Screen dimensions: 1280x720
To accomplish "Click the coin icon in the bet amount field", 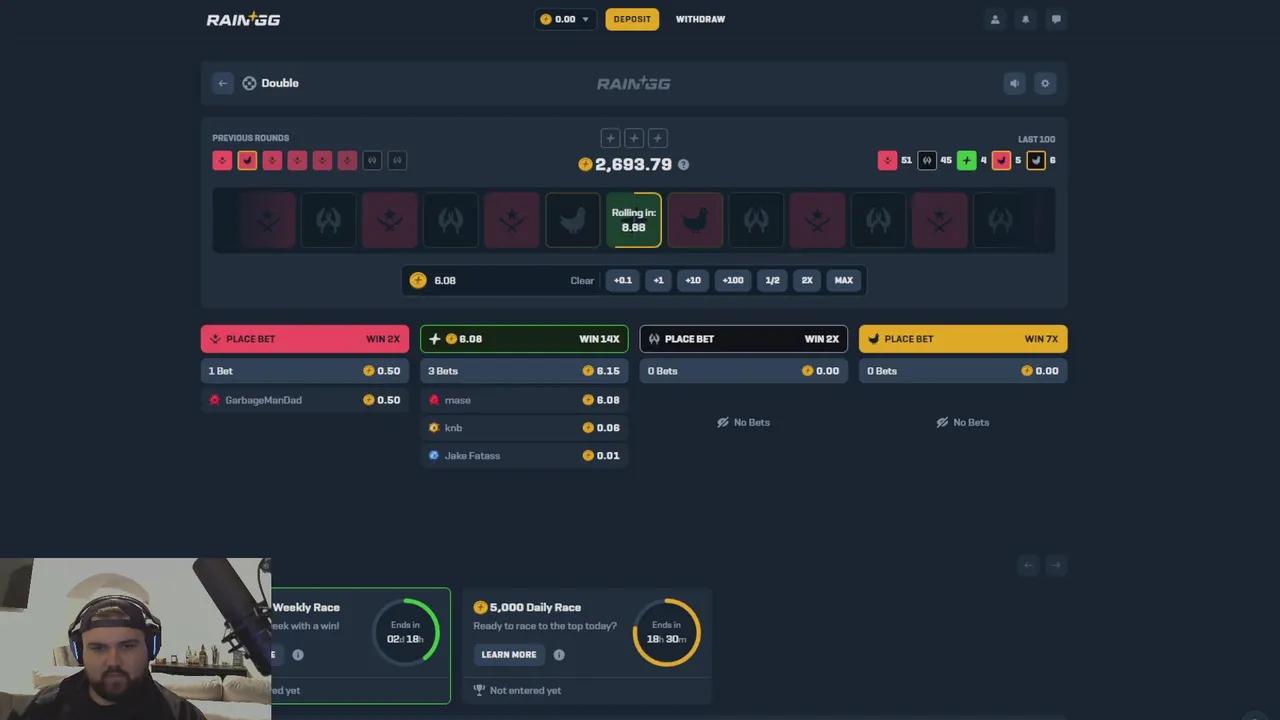I will 418,280.
